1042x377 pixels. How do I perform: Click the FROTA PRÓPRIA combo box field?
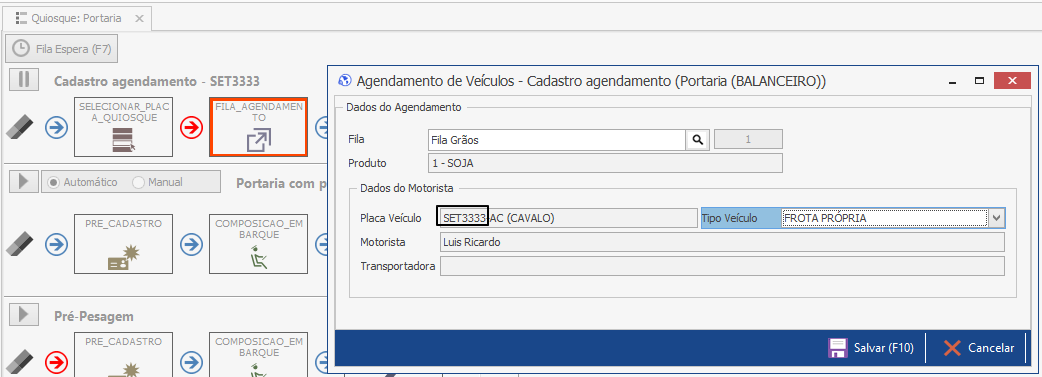click(884, 217)
